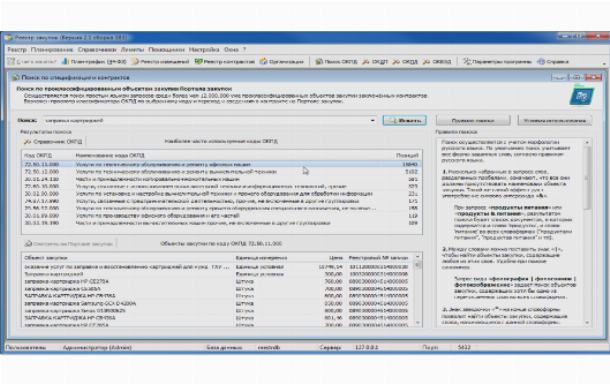
Task: Click the toolbar overflow arrow at far right
Action: (604, 63)
